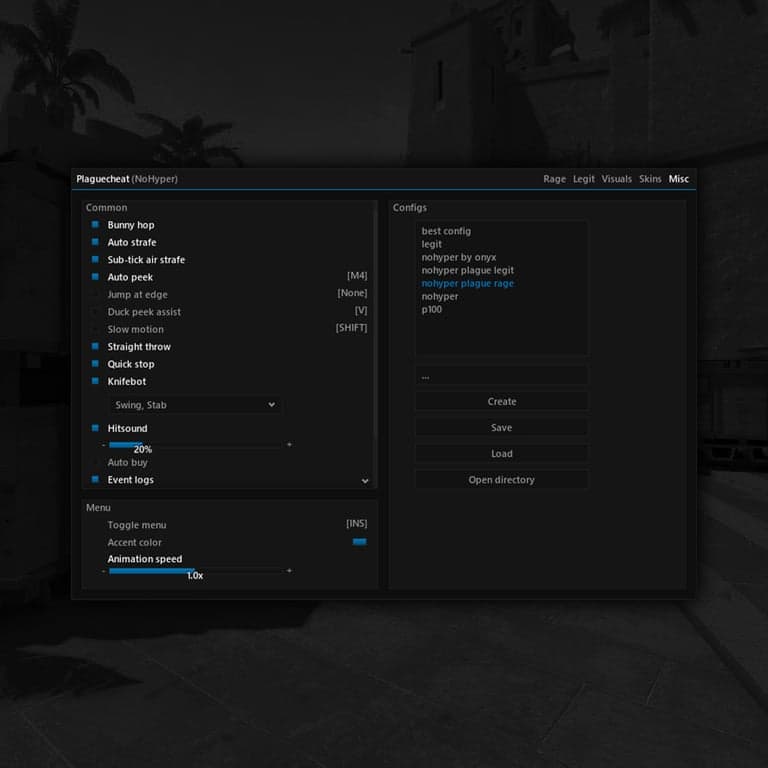768x768 pixels.
Task: Go to the Skins tab
Action: (650, 179)
